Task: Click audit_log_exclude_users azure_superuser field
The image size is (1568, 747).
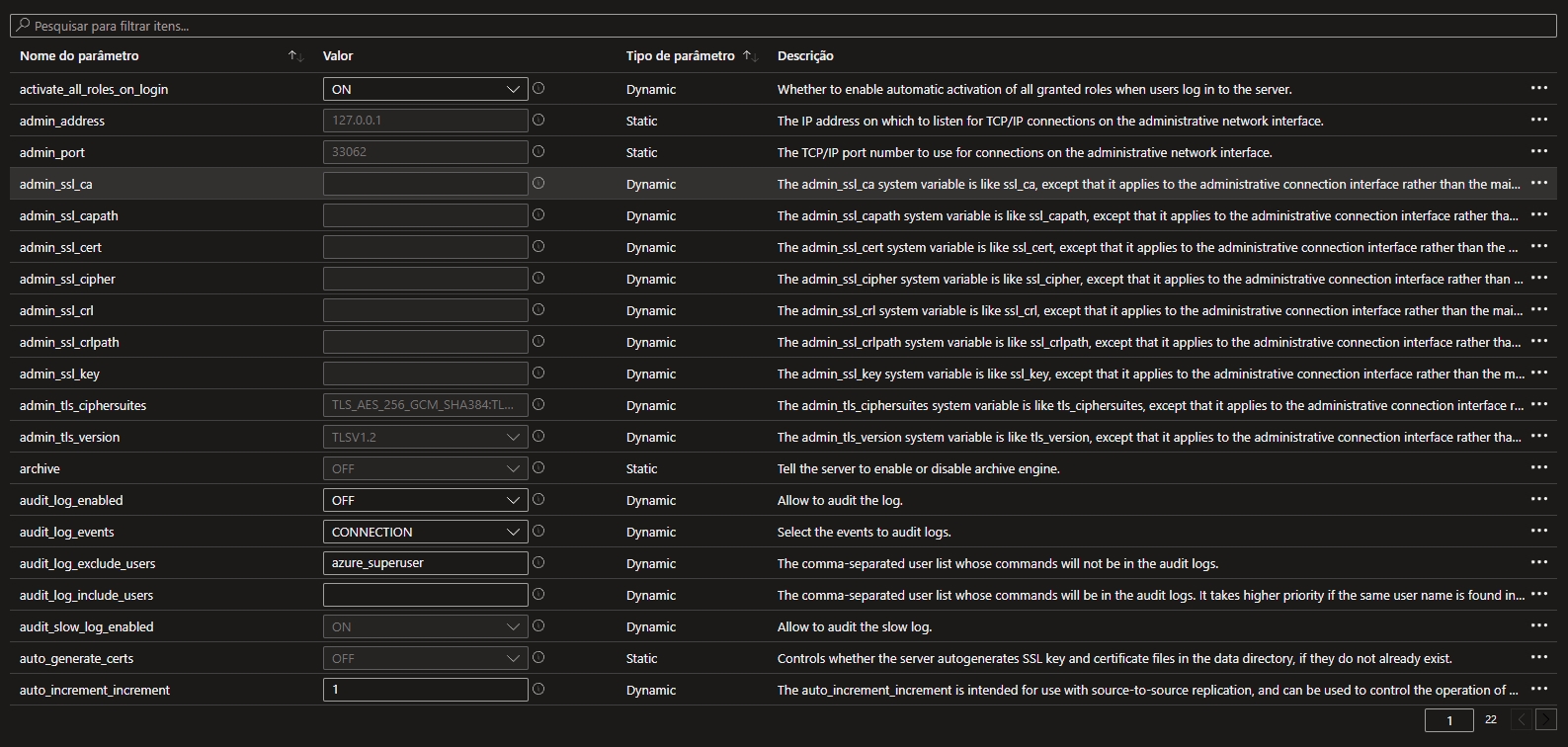Action: click(x=425, y=563)
